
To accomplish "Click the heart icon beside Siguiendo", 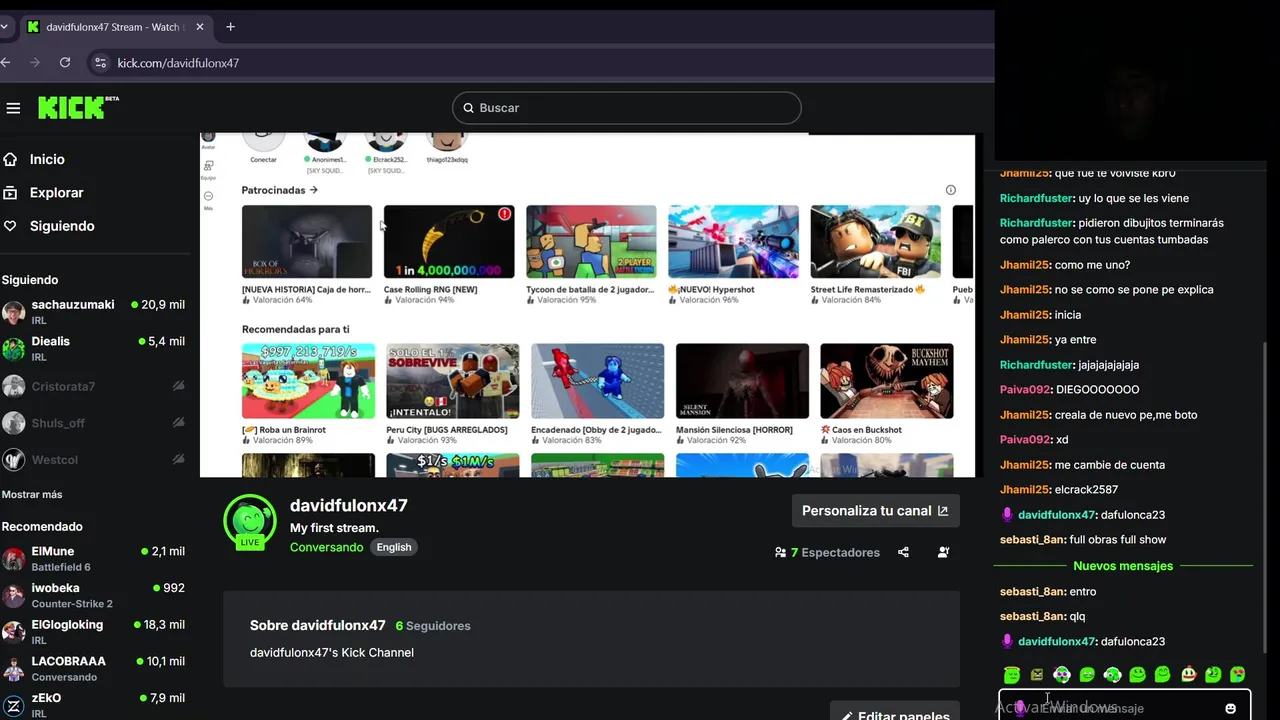I will (10, 226).
